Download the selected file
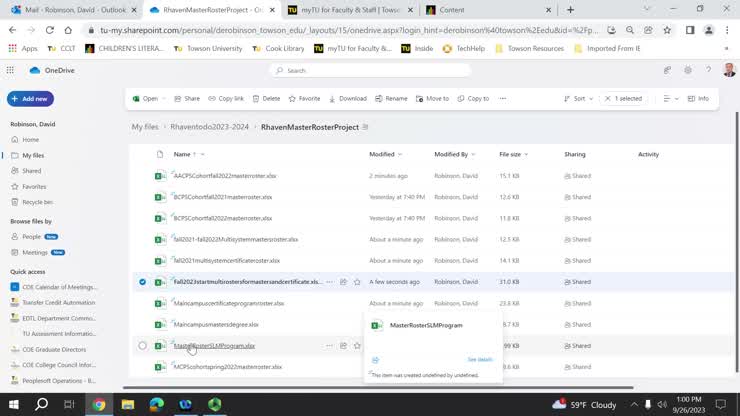740x416 pixels. click(x=347, y=99)
